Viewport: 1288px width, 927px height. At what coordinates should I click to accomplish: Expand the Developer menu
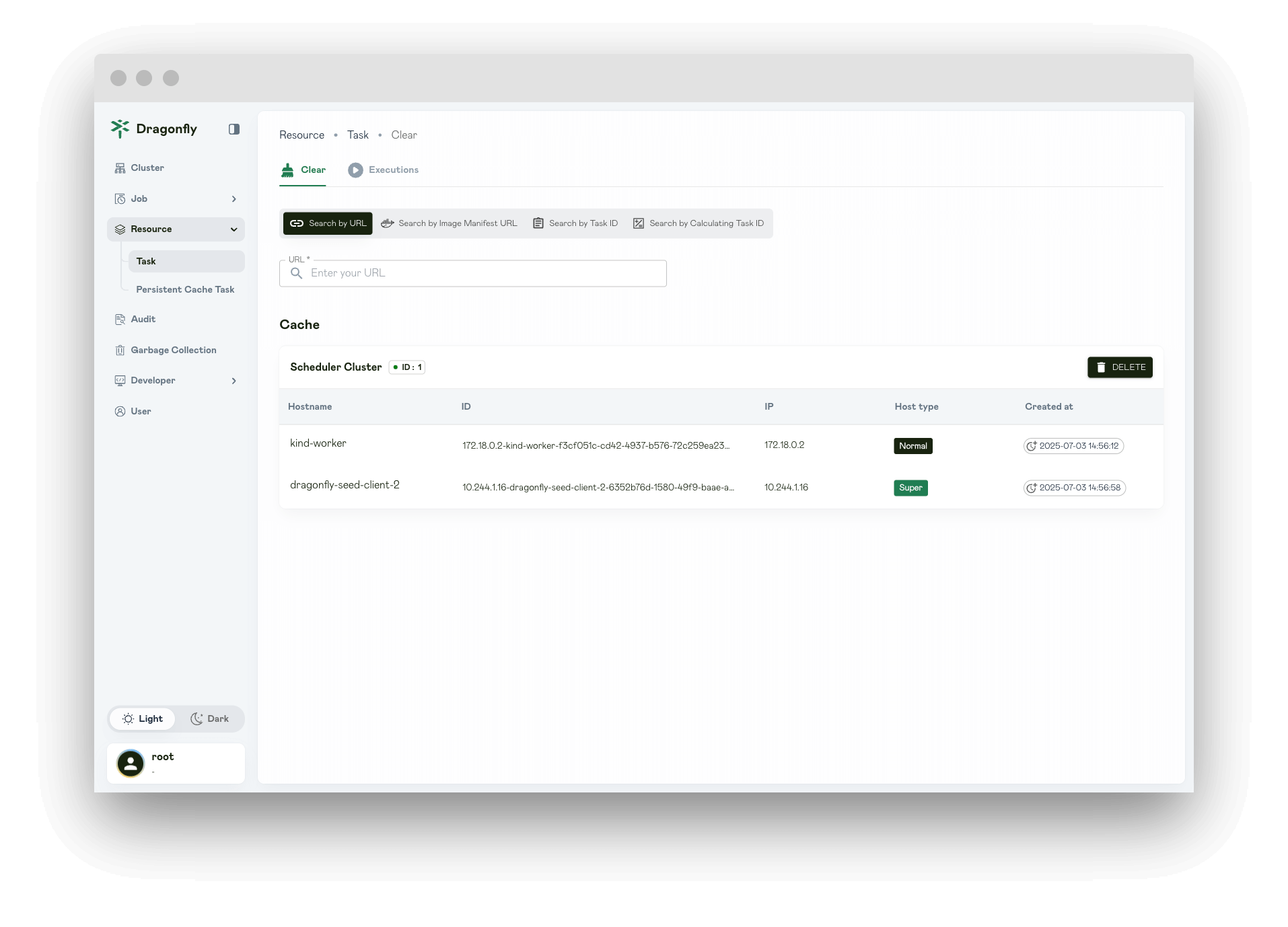pyautogui.click(x=234, y=381)
